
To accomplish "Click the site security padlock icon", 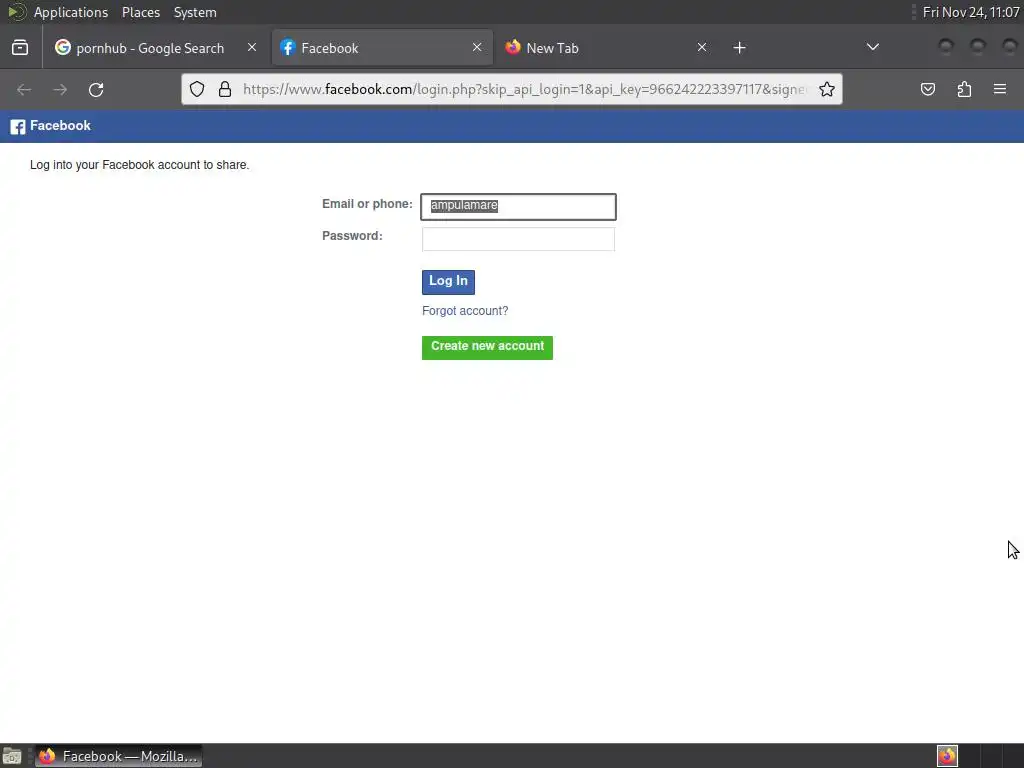I will pos(225,89).
